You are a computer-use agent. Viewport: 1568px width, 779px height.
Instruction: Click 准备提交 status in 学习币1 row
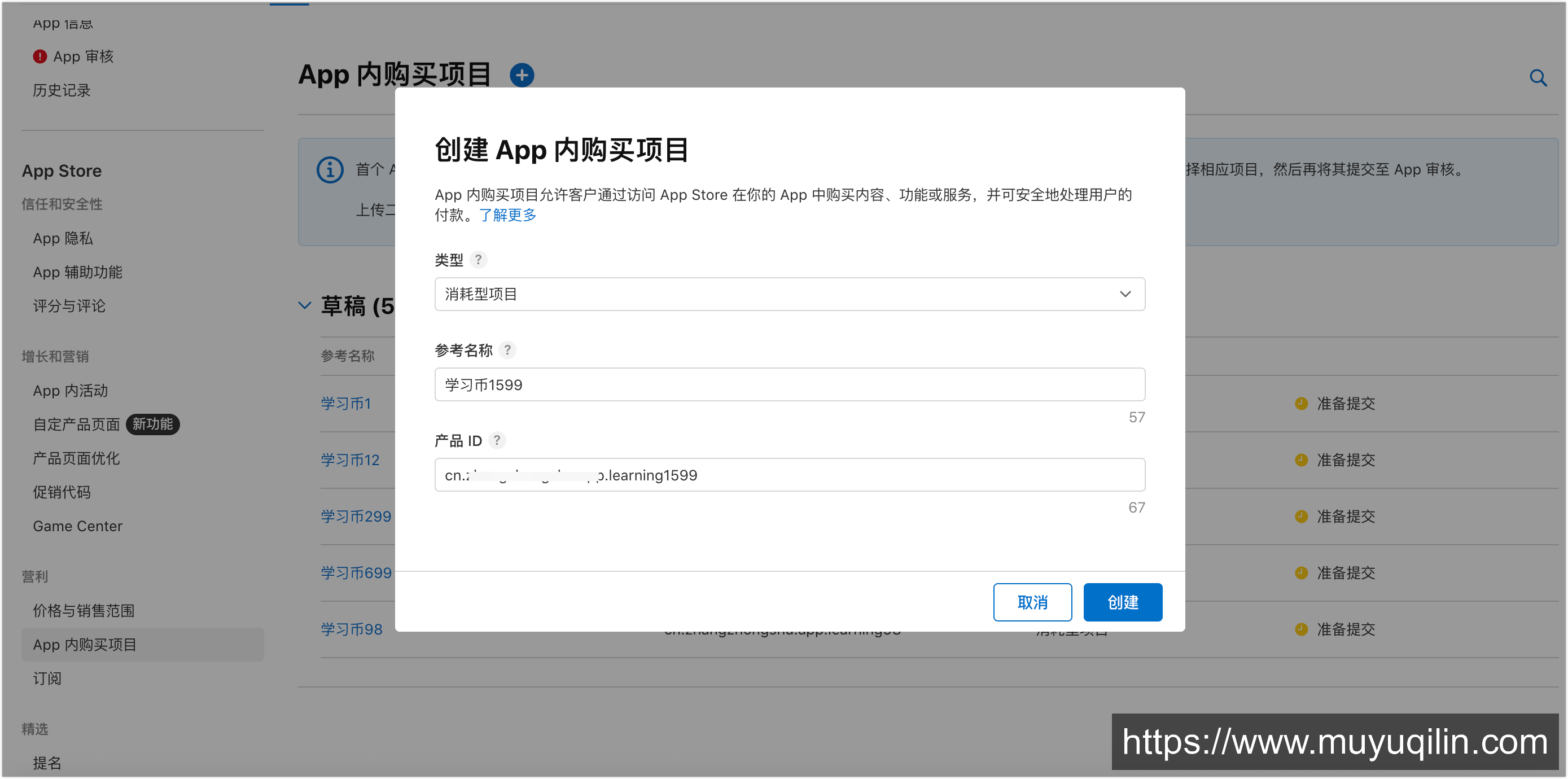(x=1346, y=404)
